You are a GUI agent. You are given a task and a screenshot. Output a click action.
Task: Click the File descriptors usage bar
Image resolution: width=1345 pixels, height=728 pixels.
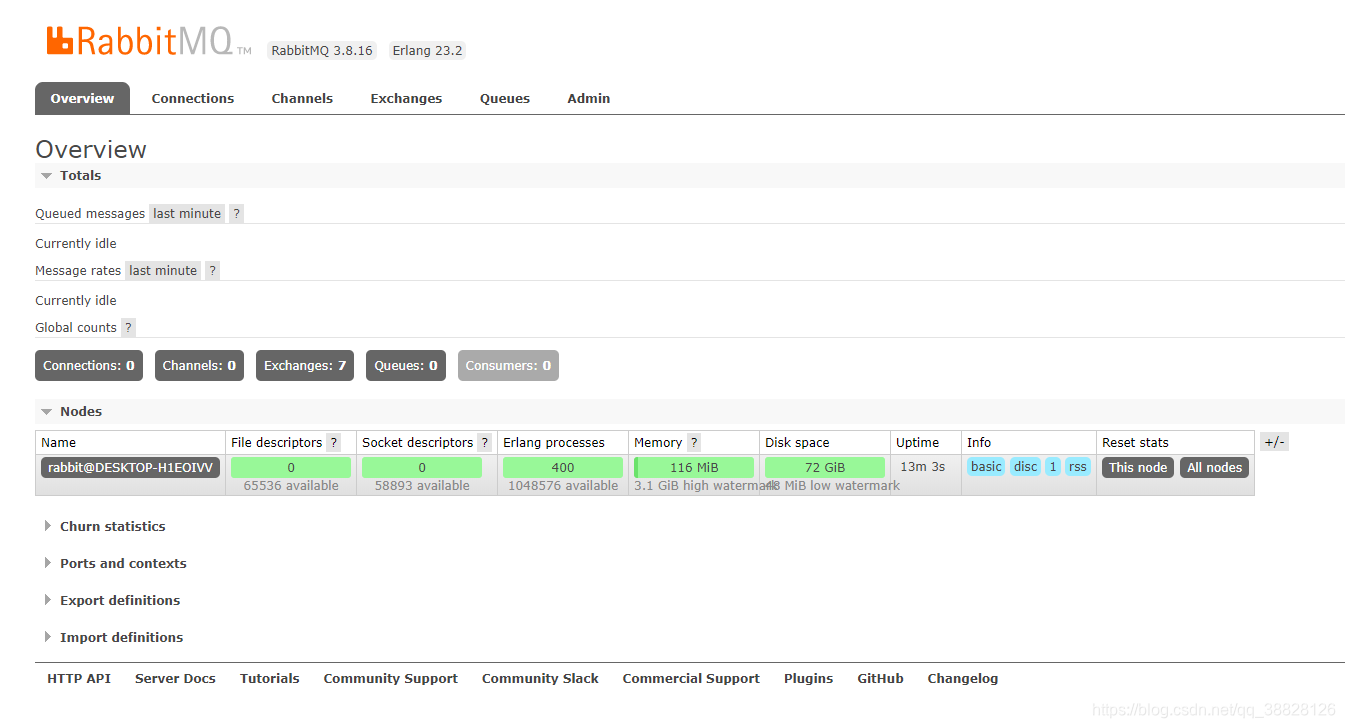[x=291, y=467]
